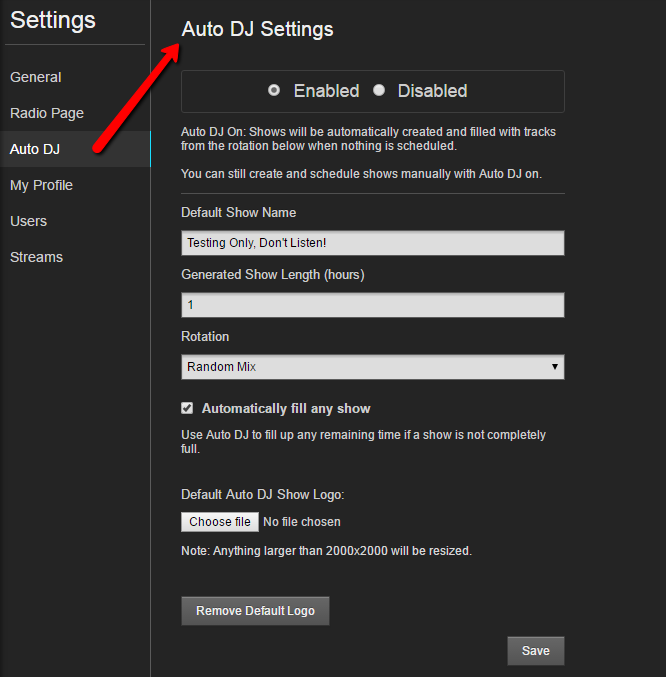This screenshot has height=677, width=666.
Task: Select the Disabled radio button
Action: coord(379,90)
